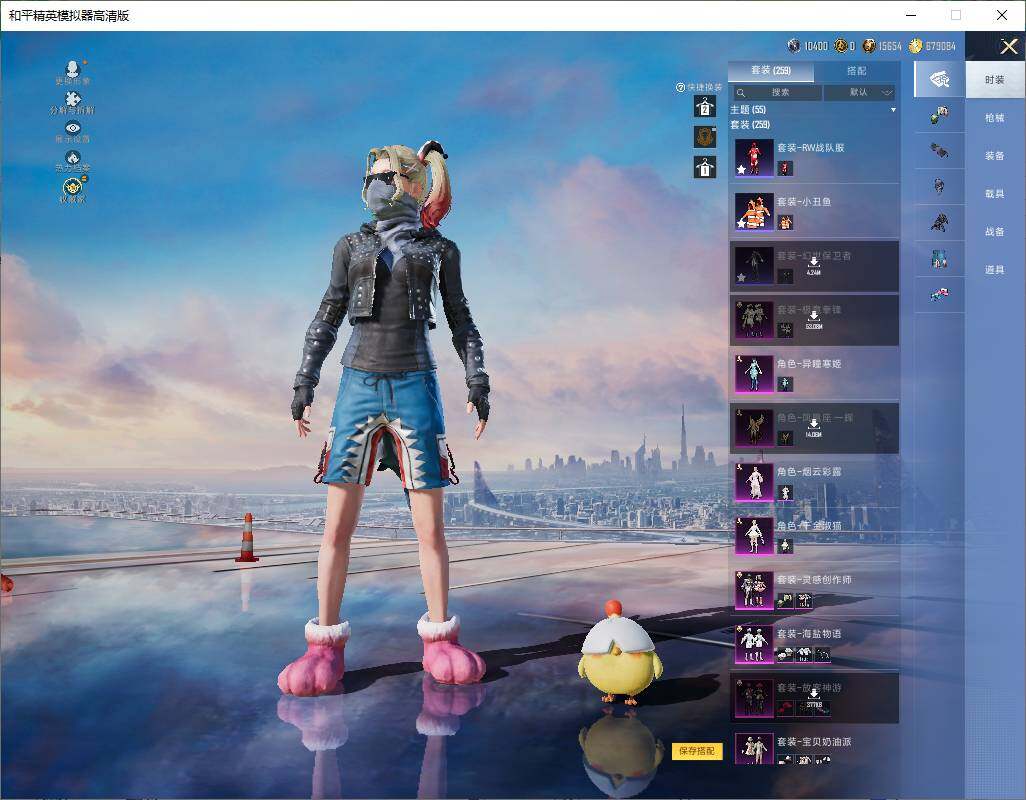Click the small item under RW战队服
The image size is (1026, 800).
pos(785,169)
